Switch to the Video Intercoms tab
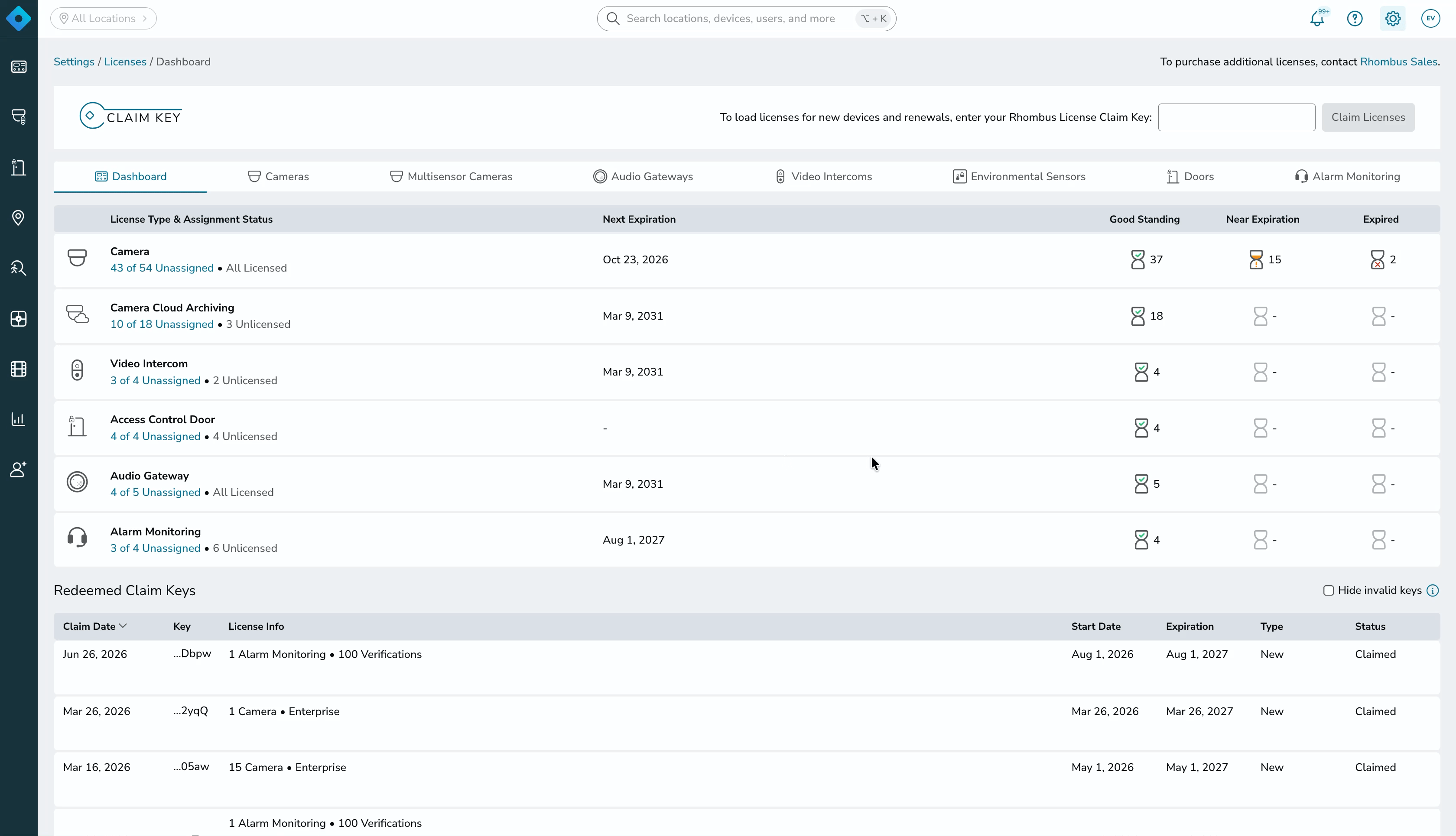Image resolution: width=1456 pixels, height=836 pixels. (823, 176)
